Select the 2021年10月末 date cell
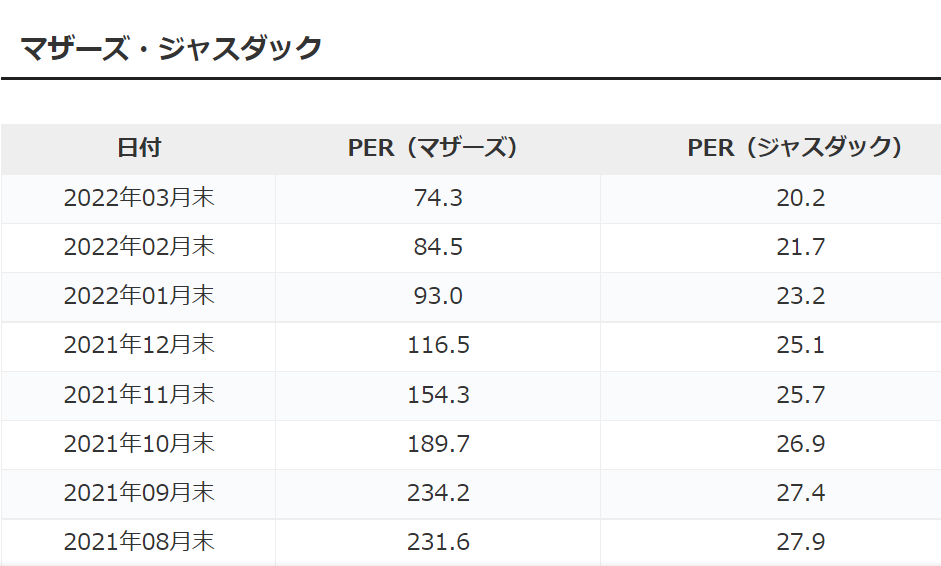The width and height of the screenshot is (941, 566). pos(139,443)
